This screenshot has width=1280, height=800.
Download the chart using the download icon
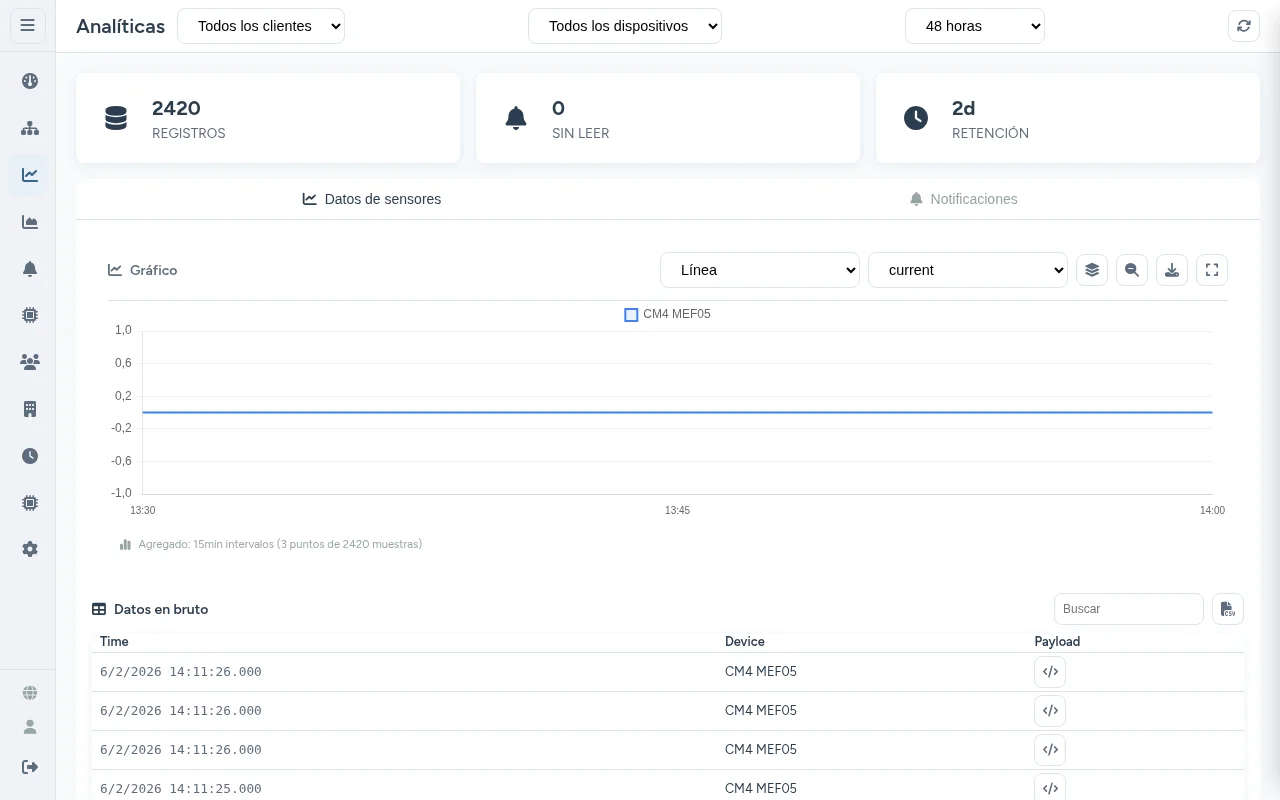(1172, 270)
